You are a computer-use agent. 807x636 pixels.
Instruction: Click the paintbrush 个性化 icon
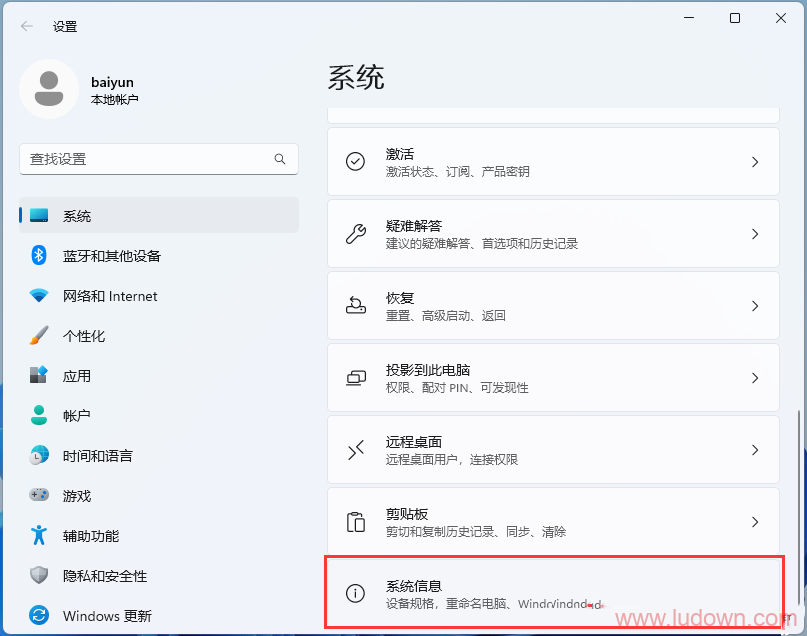click(x=39, y=335)
